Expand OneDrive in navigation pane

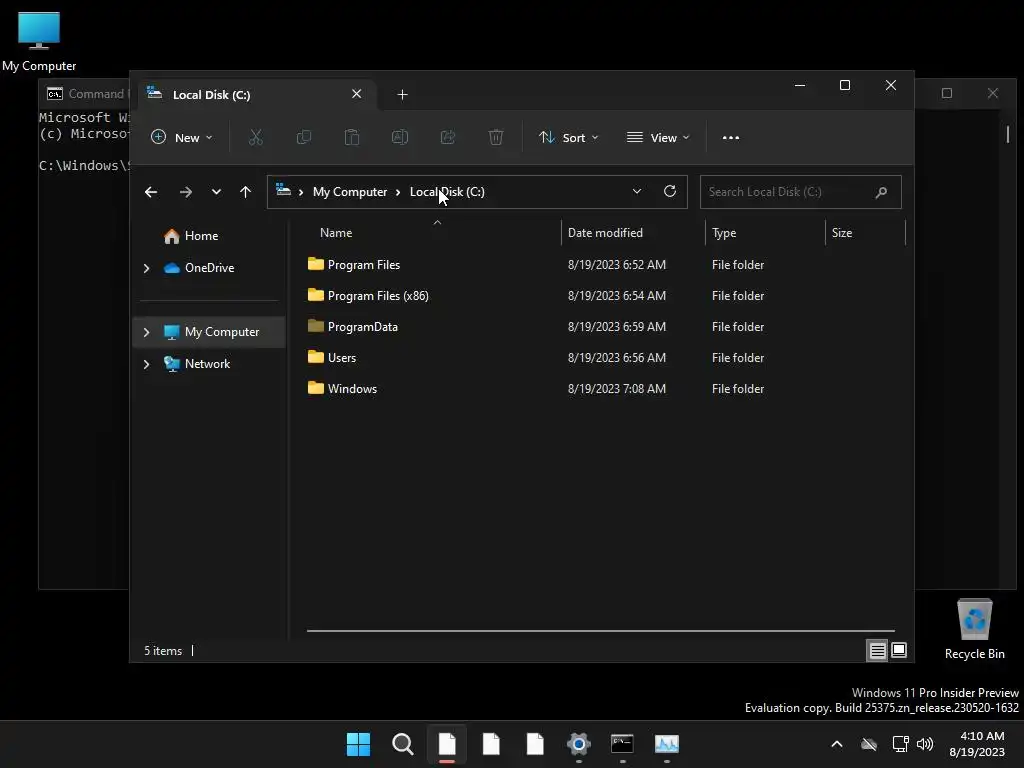point(146,268)
